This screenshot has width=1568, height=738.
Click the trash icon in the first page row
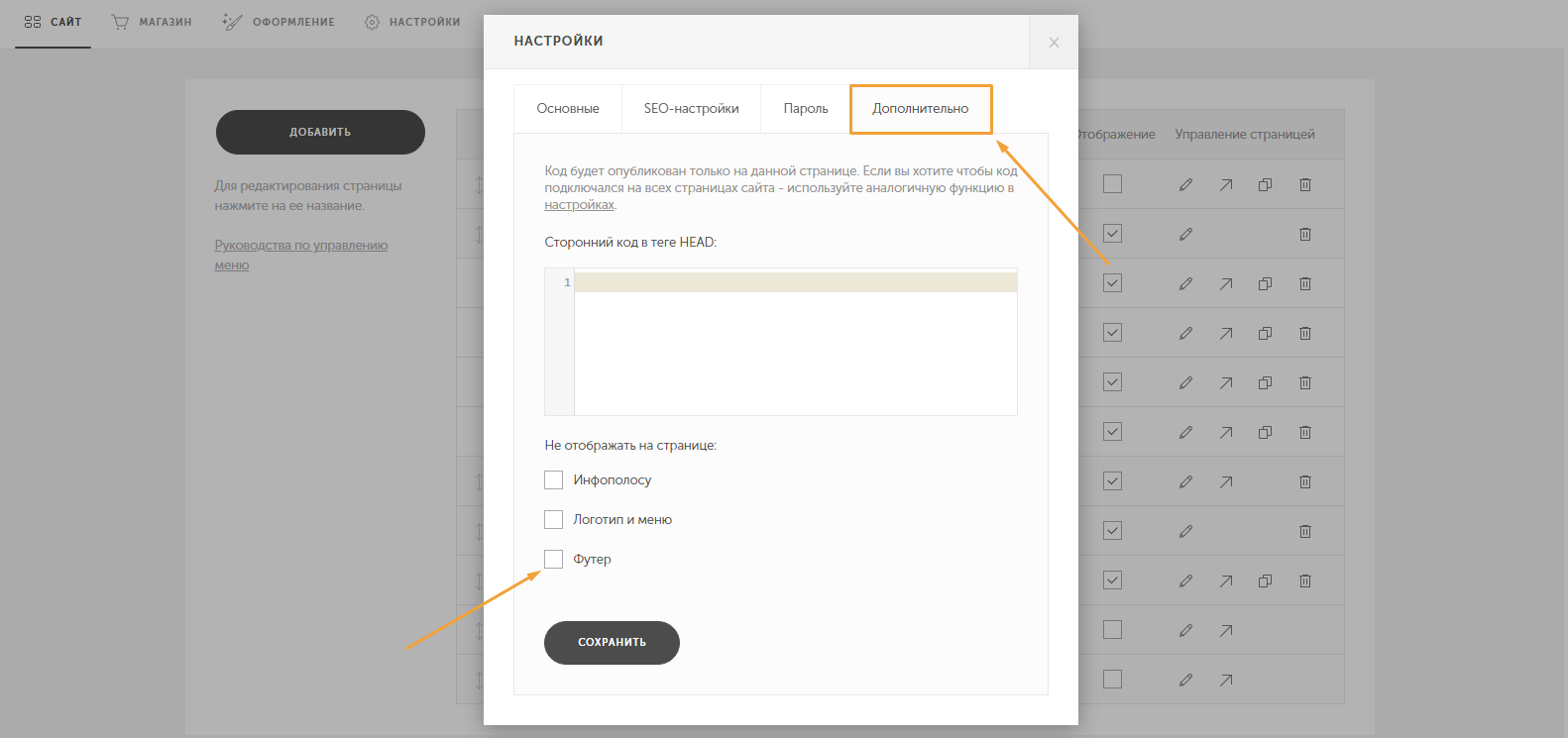point(1304,184)
